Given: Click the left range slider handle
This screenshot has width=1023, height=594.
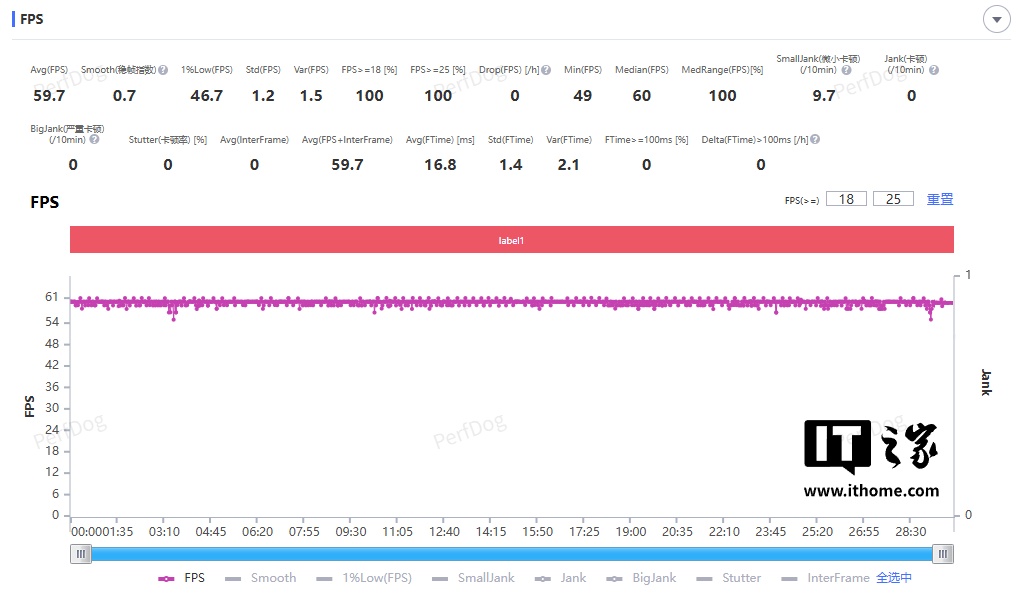Looking at the screenshot, I should [x=81, y=554].
